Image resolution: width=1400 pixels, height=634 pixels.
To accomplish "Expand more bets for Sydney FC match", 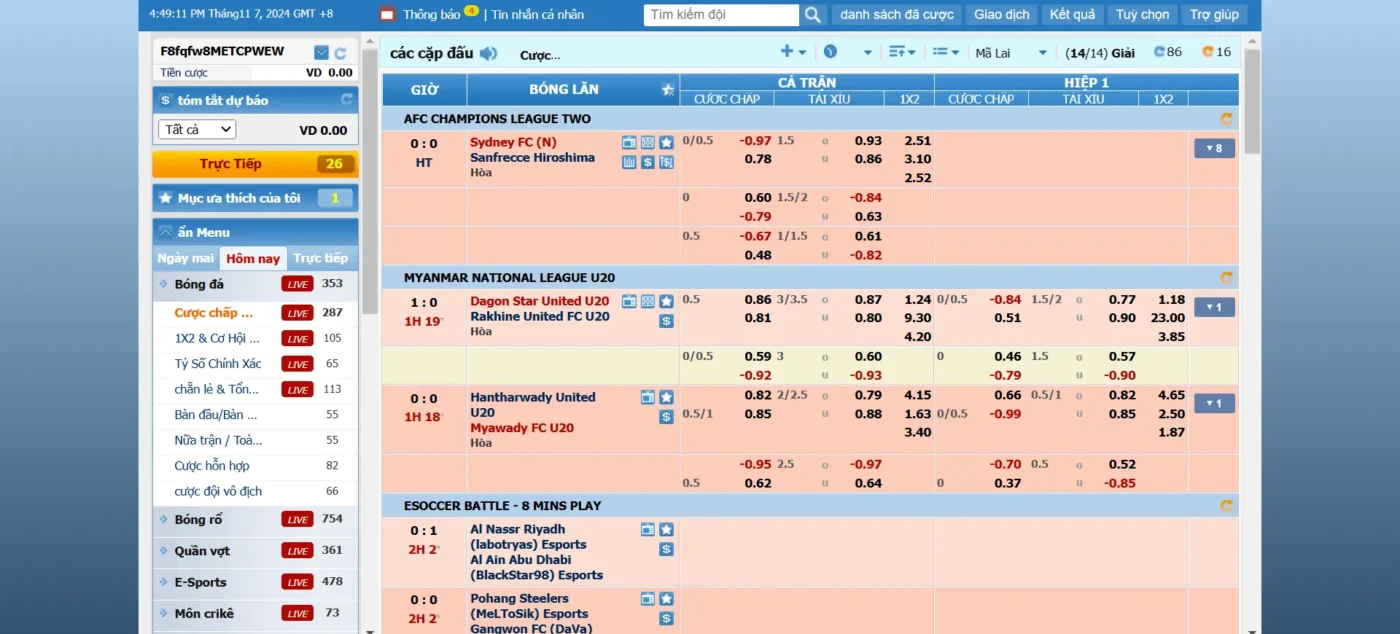I will (x=1214, y=148).
